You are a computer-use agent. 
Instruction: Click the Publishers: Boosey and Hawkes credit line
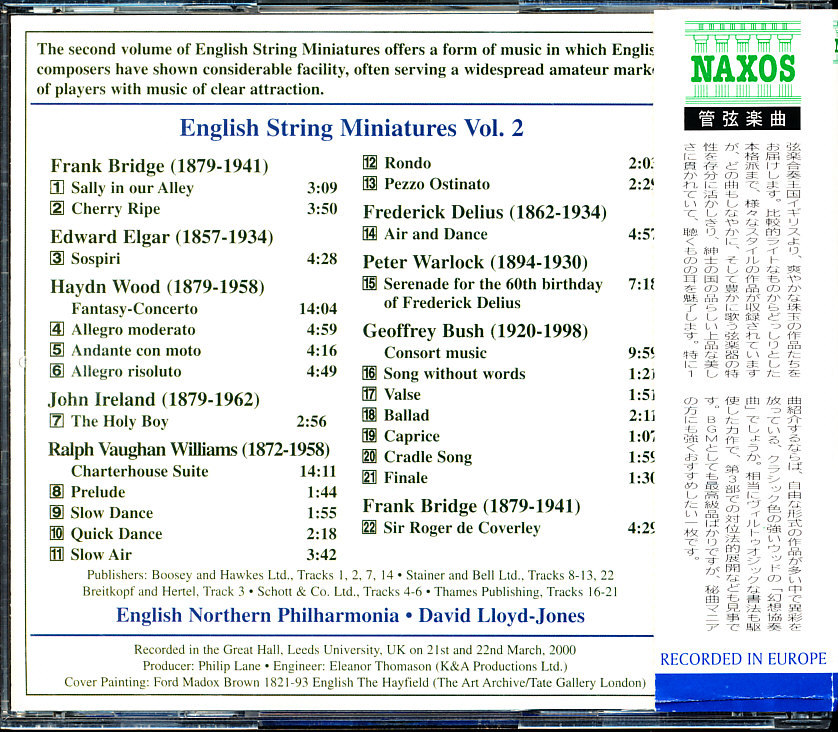coord(350,575)
